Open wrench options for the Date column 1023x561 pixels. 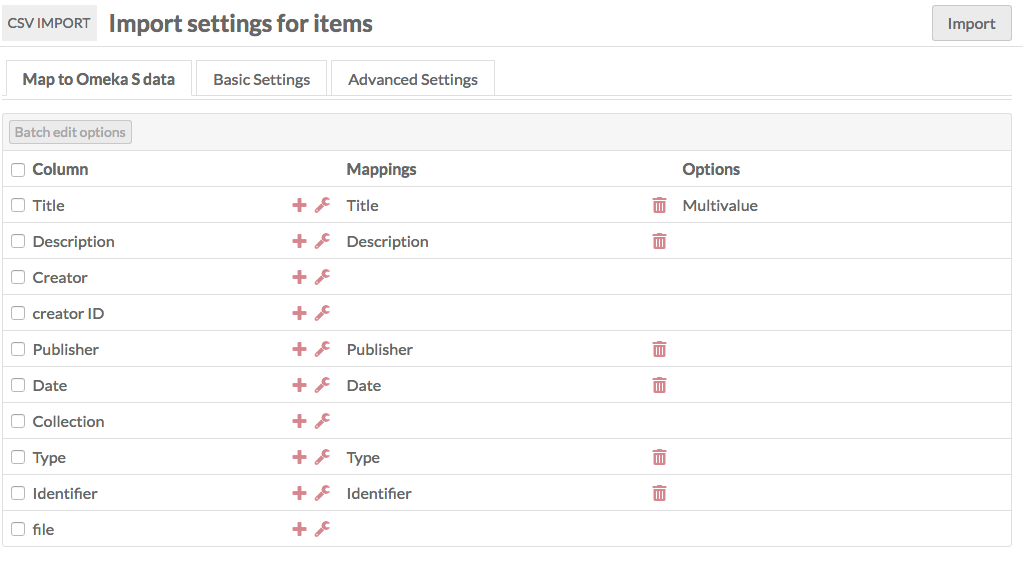point(322,386)
